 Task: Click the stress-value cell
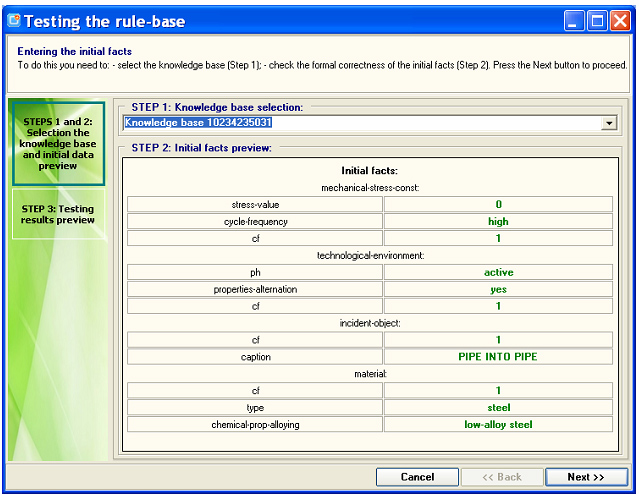[x=255, y=204]
